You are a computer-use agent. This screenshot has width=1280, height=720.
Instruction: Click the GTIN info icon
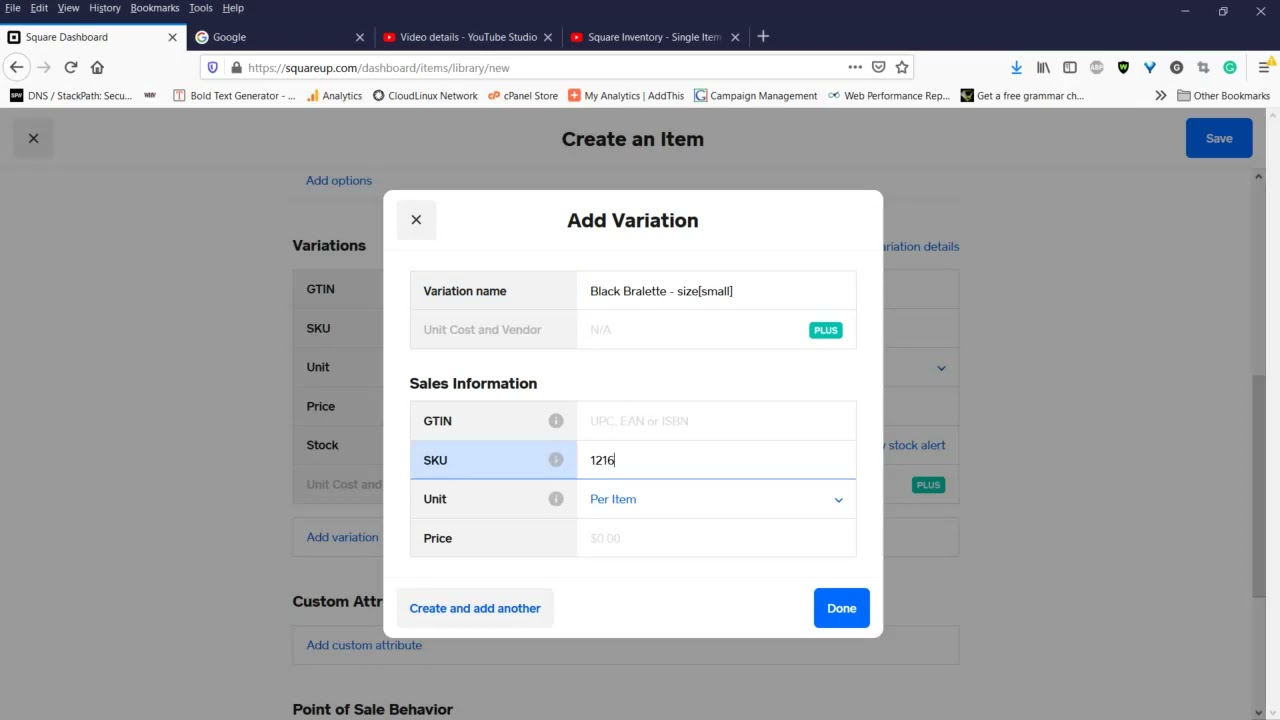coord(556,421)
